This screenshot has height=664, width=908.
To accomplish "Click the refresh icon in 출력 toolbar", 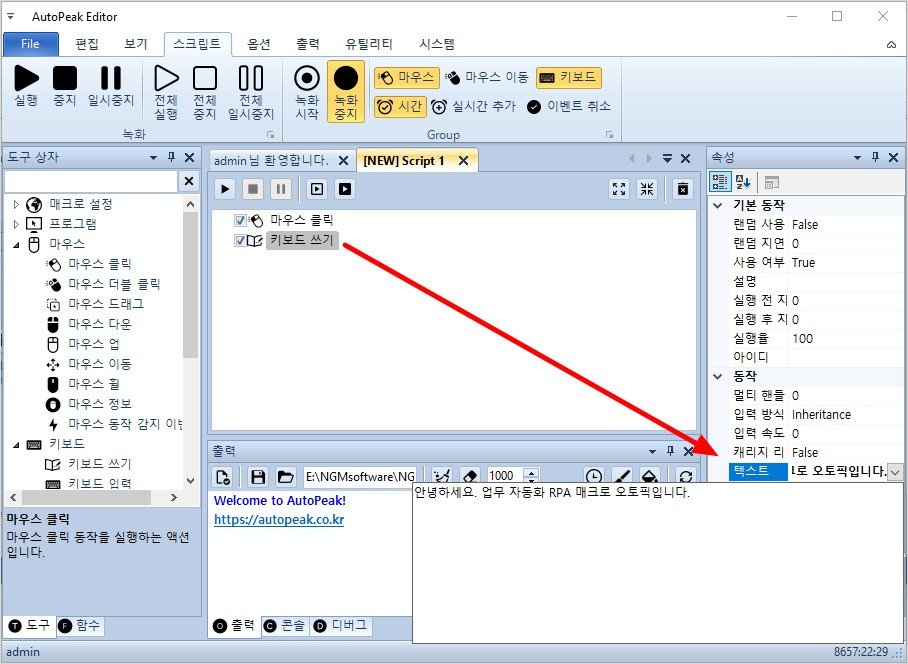I will coord(686,477).
